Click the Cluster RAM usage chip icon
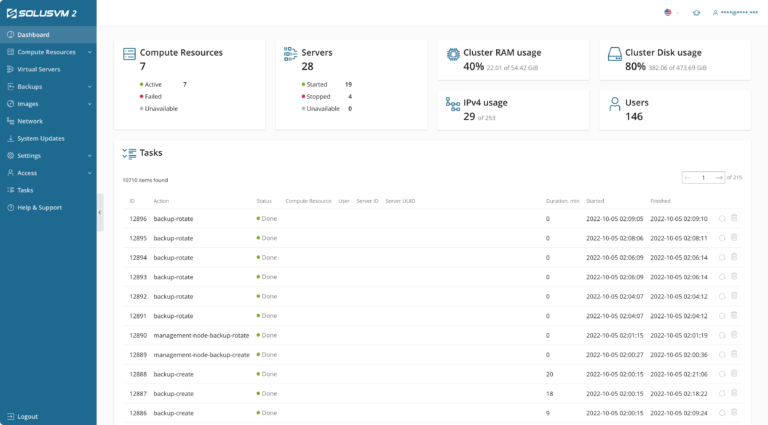 tap(453, 54)
